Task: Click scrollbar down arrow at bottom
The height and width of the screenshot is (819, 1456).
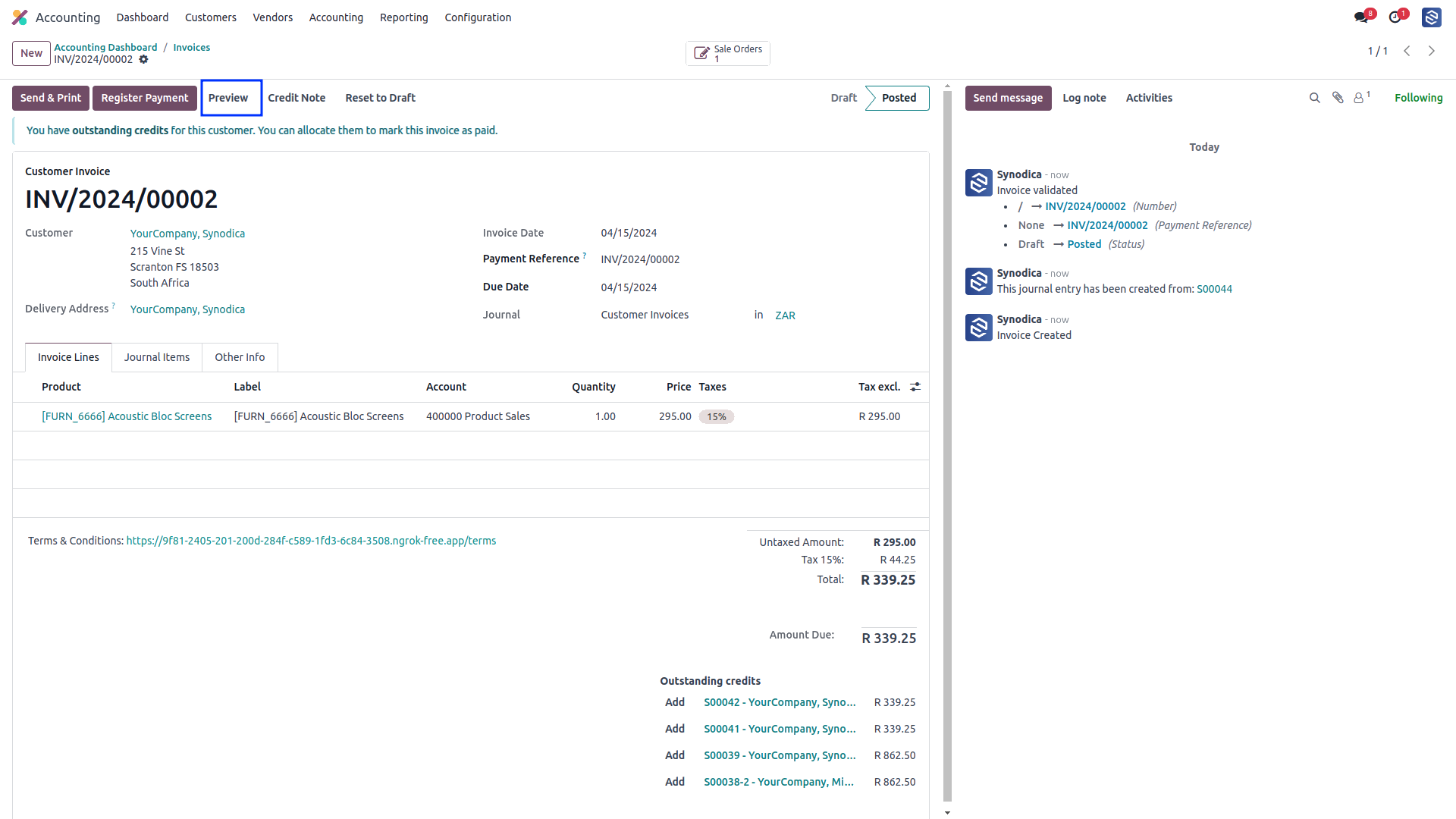Action: click(947, 812)
